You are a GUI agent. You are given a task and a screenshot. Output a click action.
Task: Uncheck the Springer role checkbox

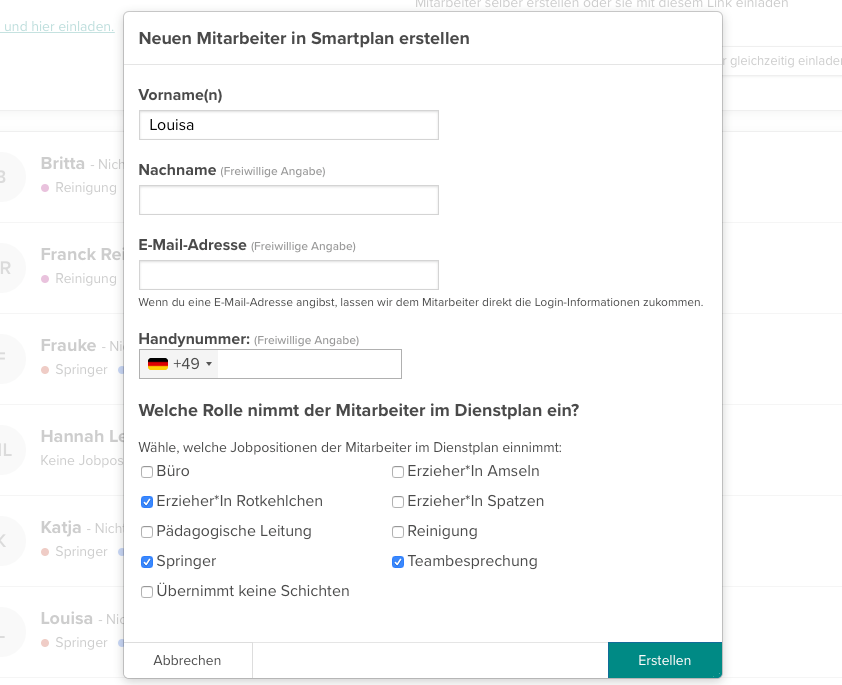pos(147,562)
